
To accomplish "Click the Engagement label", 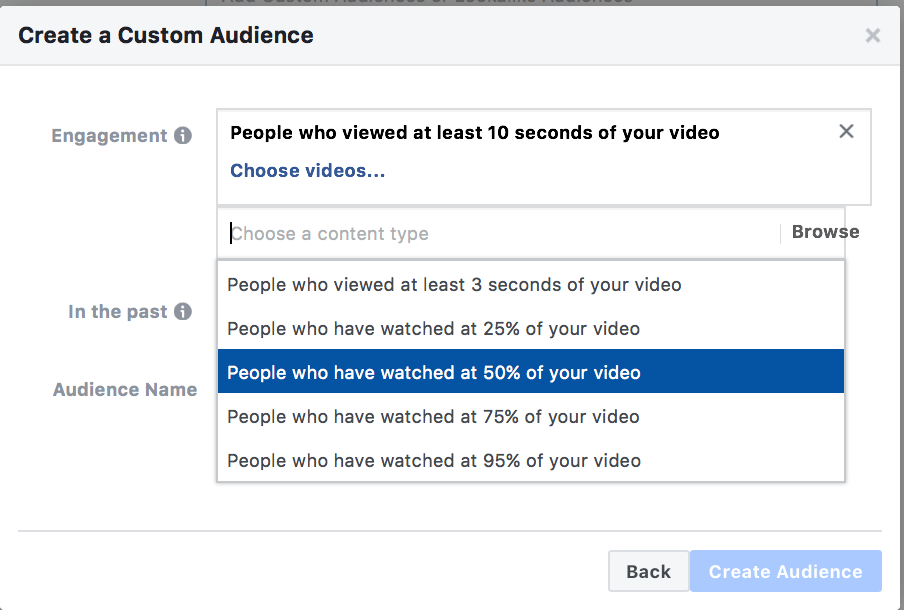I will [x=110, y=136].
